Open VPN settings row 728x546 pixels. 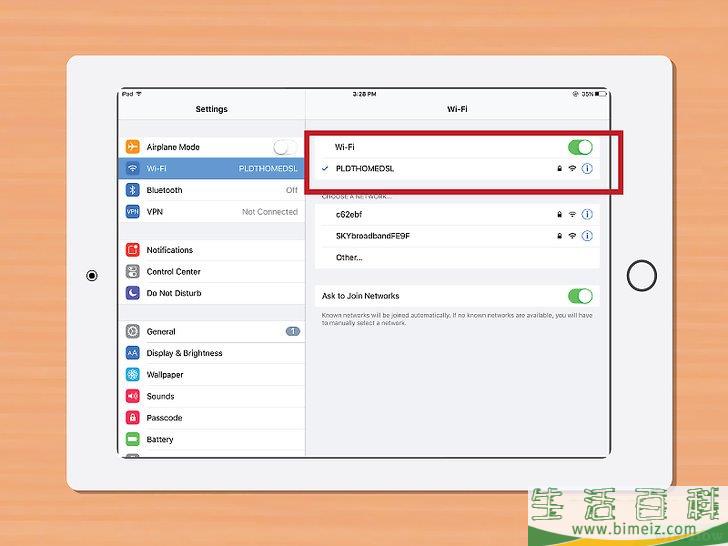212,211
